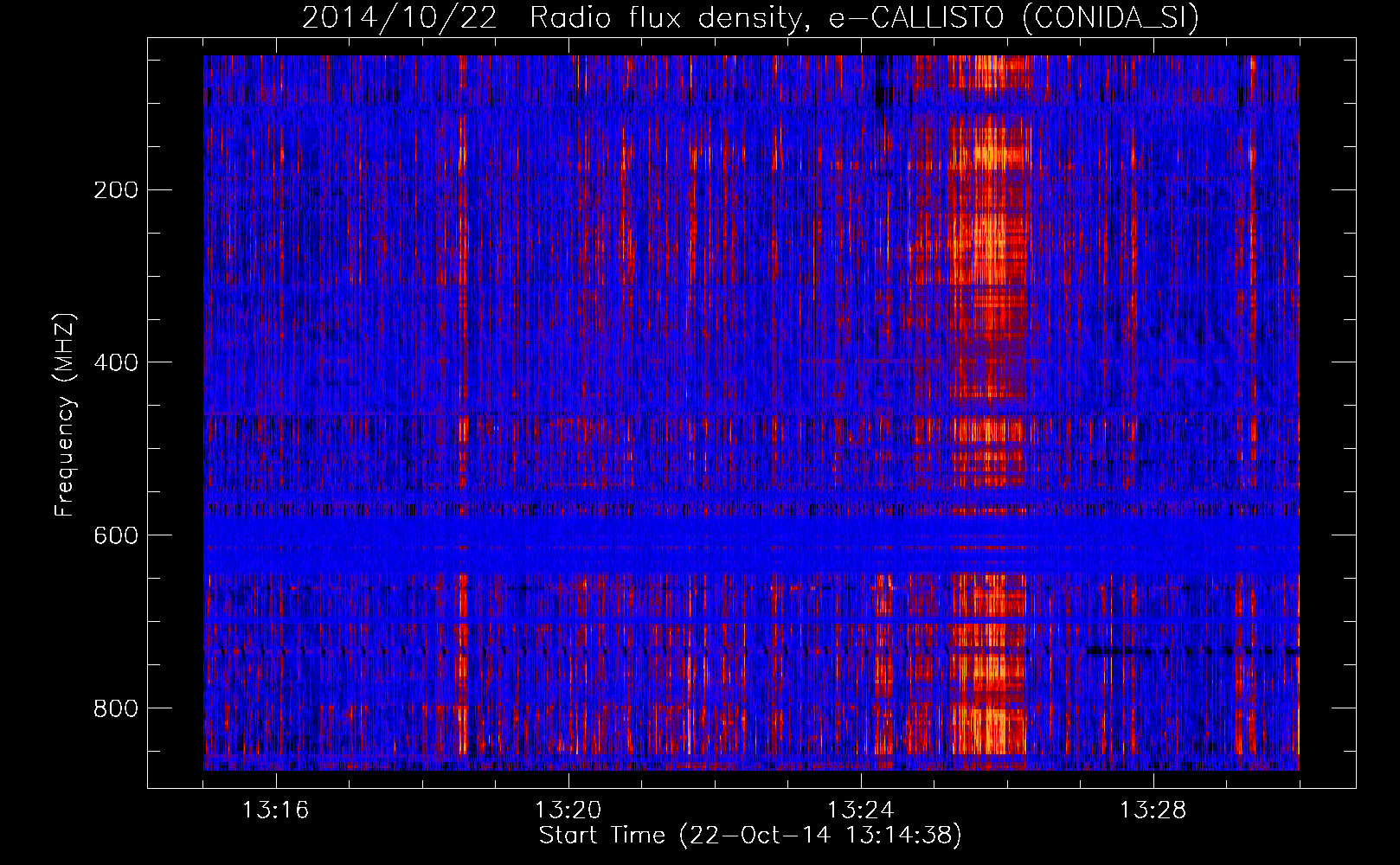Click the 13:16 time tick label
Viewport: 1400px width, 865px height.
point(276,811)
